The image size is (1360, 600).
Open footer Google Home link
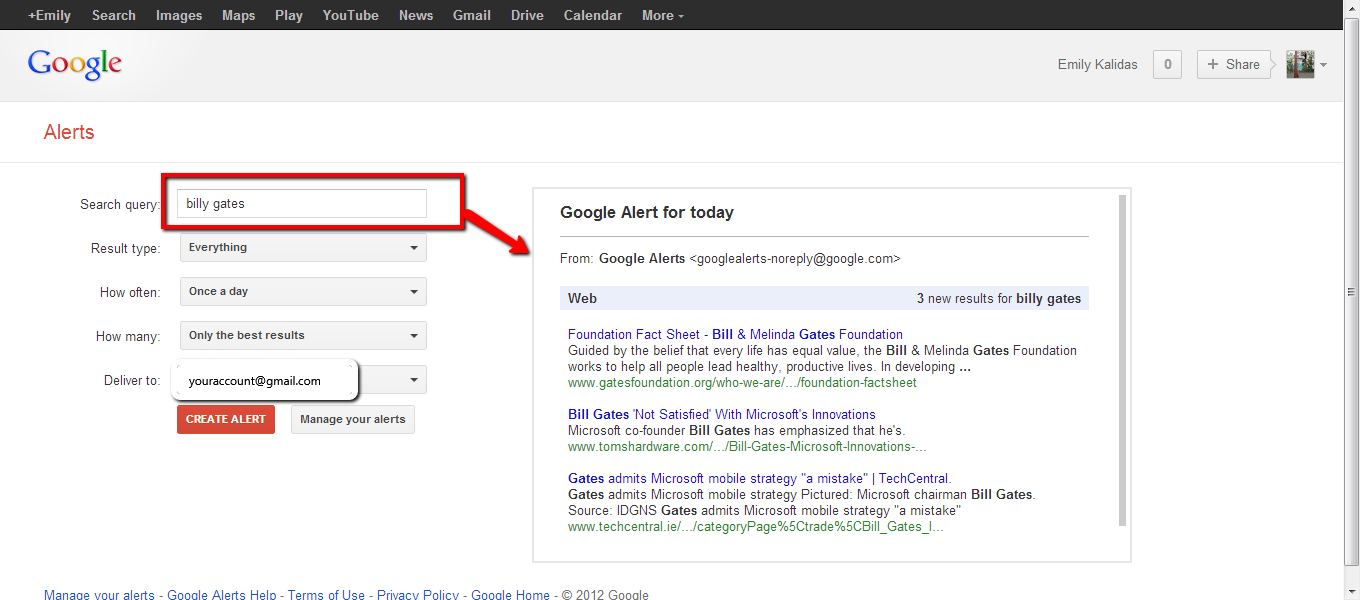[x=510, y=595]
